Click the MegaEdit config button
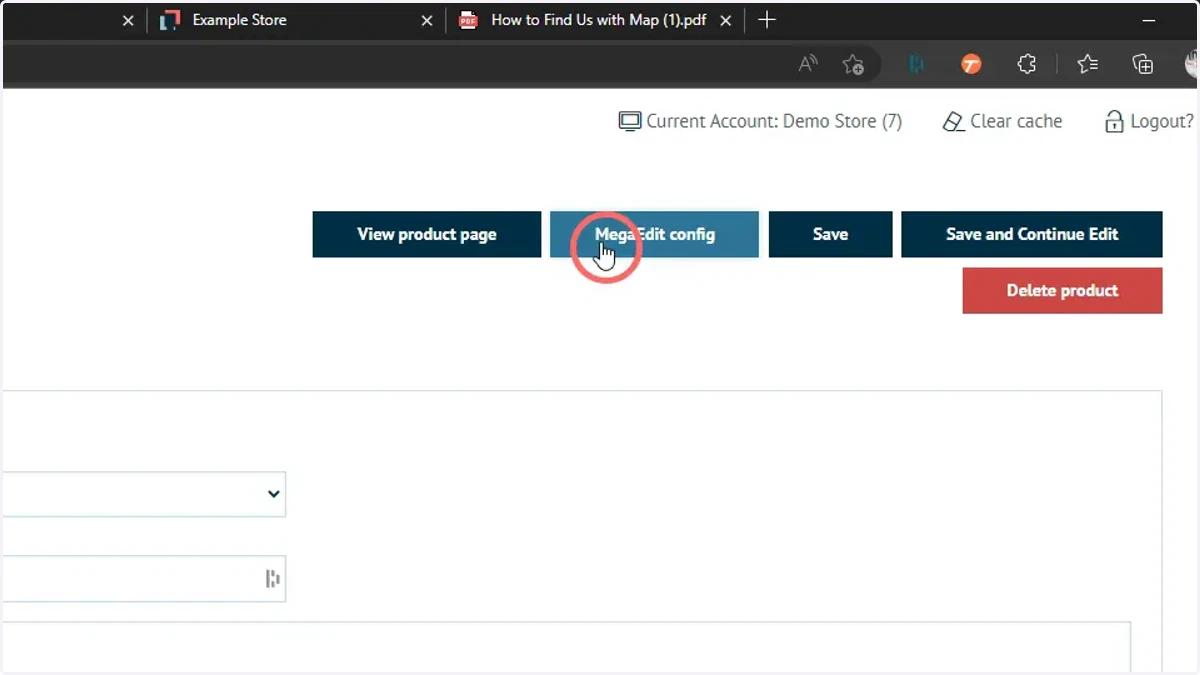 click(654, 234)
